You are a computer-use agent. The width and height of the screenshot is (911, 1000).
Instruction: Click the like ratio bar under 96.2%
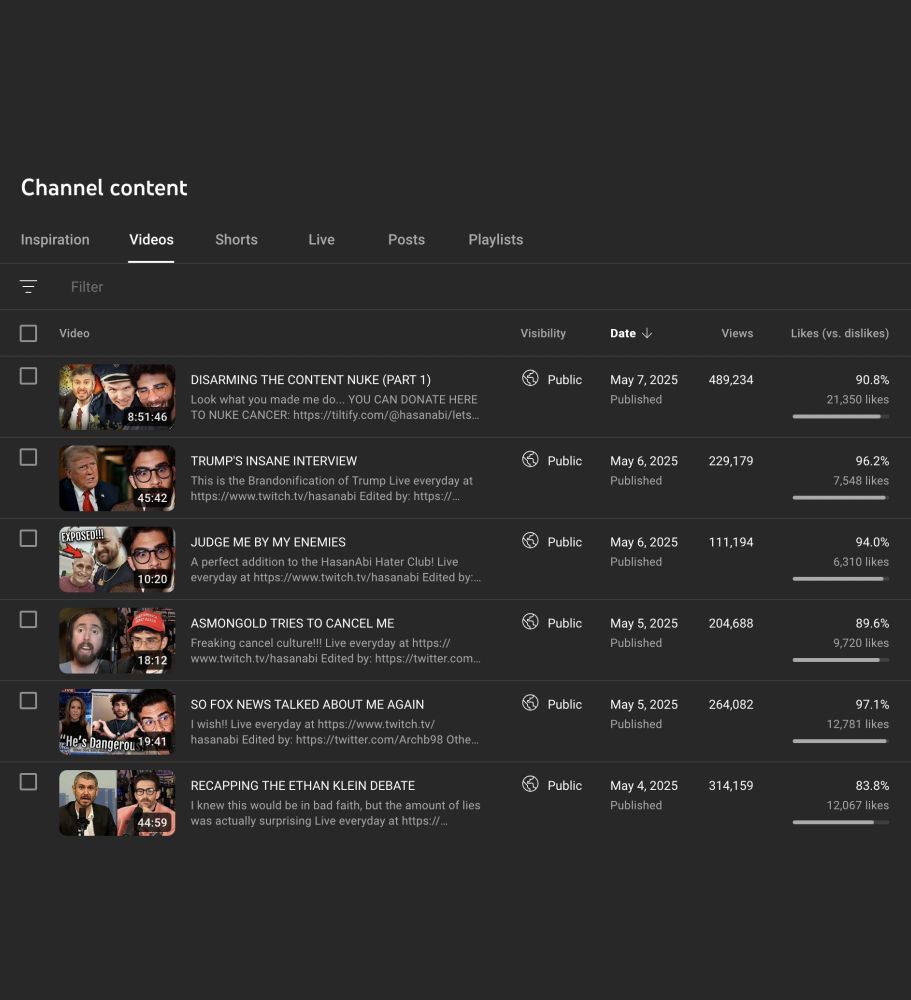coord(841,497)
